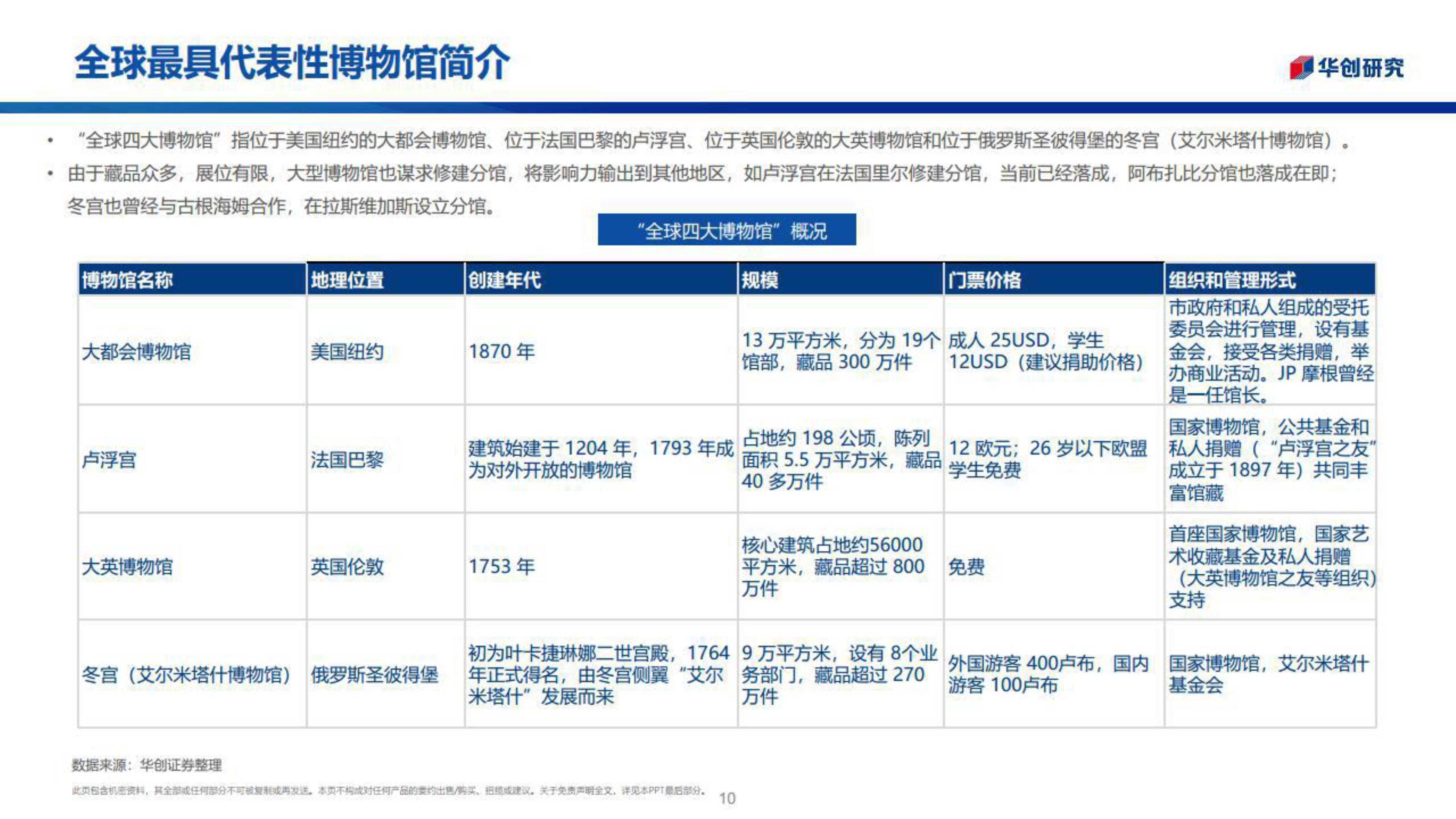The height and width of the screenshot is (819, 1456).
Task: Select the 地理位置 column header
Action: 385,279
